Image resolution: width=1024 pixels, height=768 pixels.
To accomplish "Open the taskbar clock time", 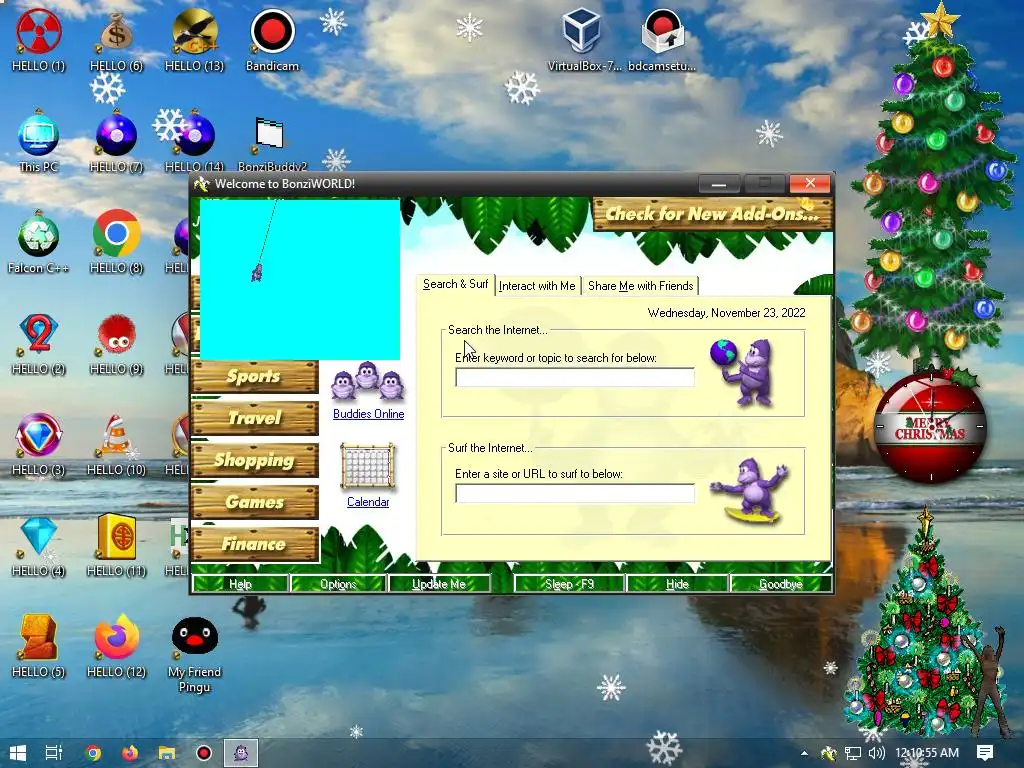I will tap(927, 753).
